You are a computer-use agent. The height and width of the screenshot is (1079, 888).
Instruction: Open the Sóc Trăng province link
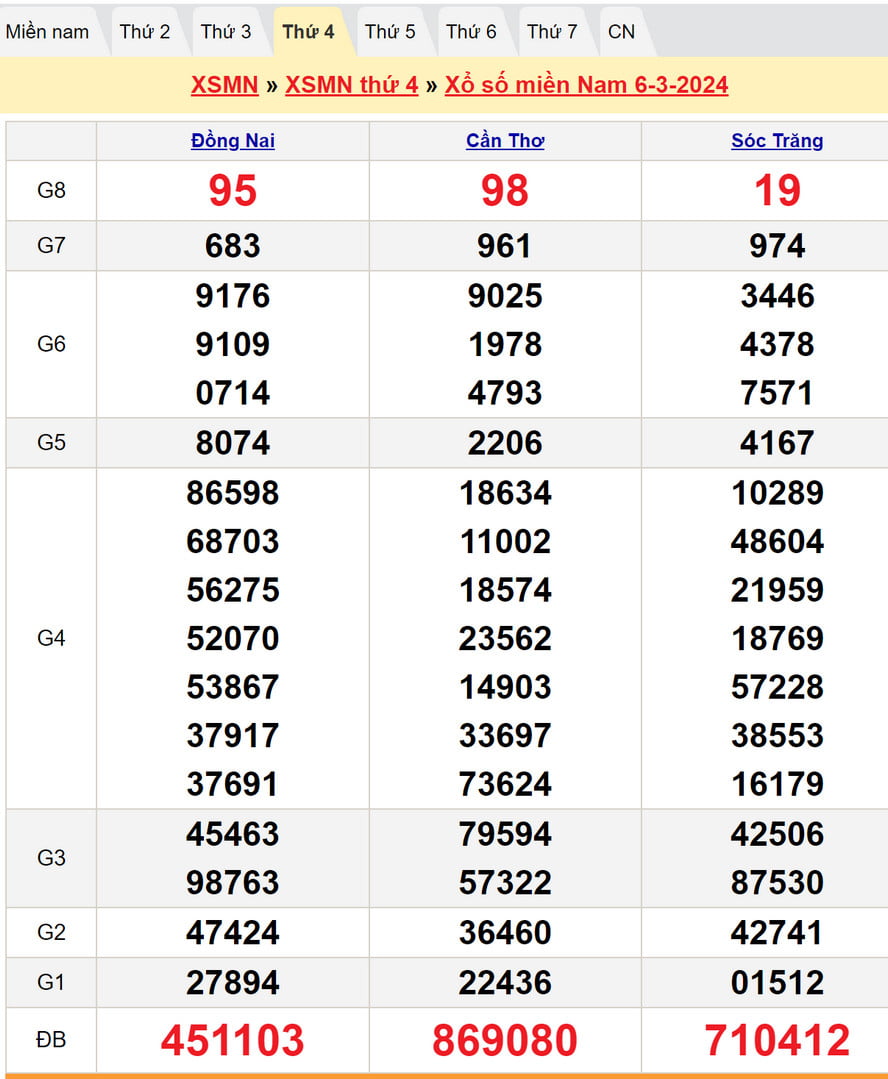(777, 141)
